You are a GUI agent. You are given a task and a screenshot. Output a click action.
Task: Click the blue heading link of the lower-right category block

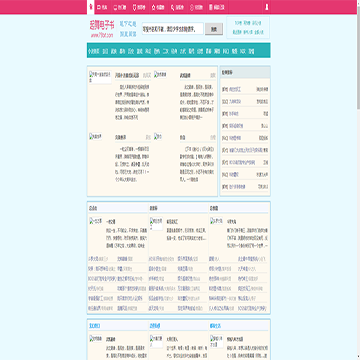pyautogui.click(x=215, y=326)
